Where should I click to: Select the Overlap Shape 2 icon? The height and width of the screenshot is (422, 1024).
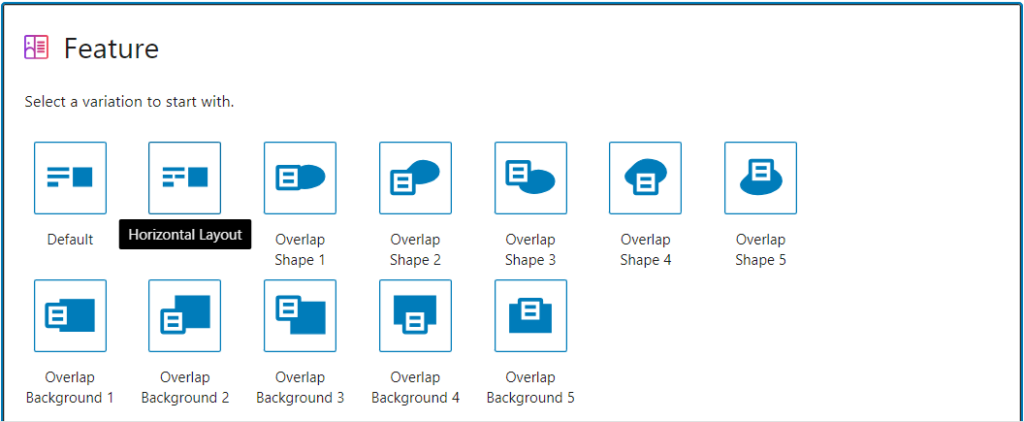click(415, 177)
